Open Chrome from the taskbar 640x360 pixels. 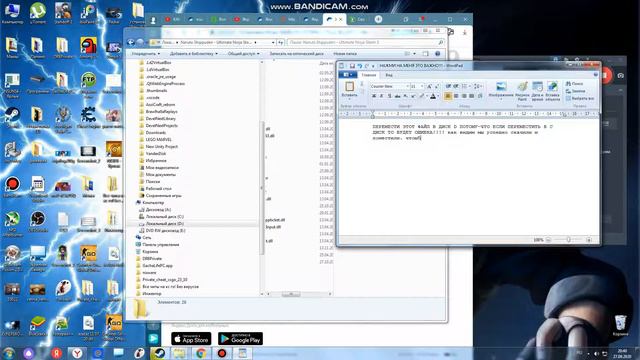pos(200,353)
